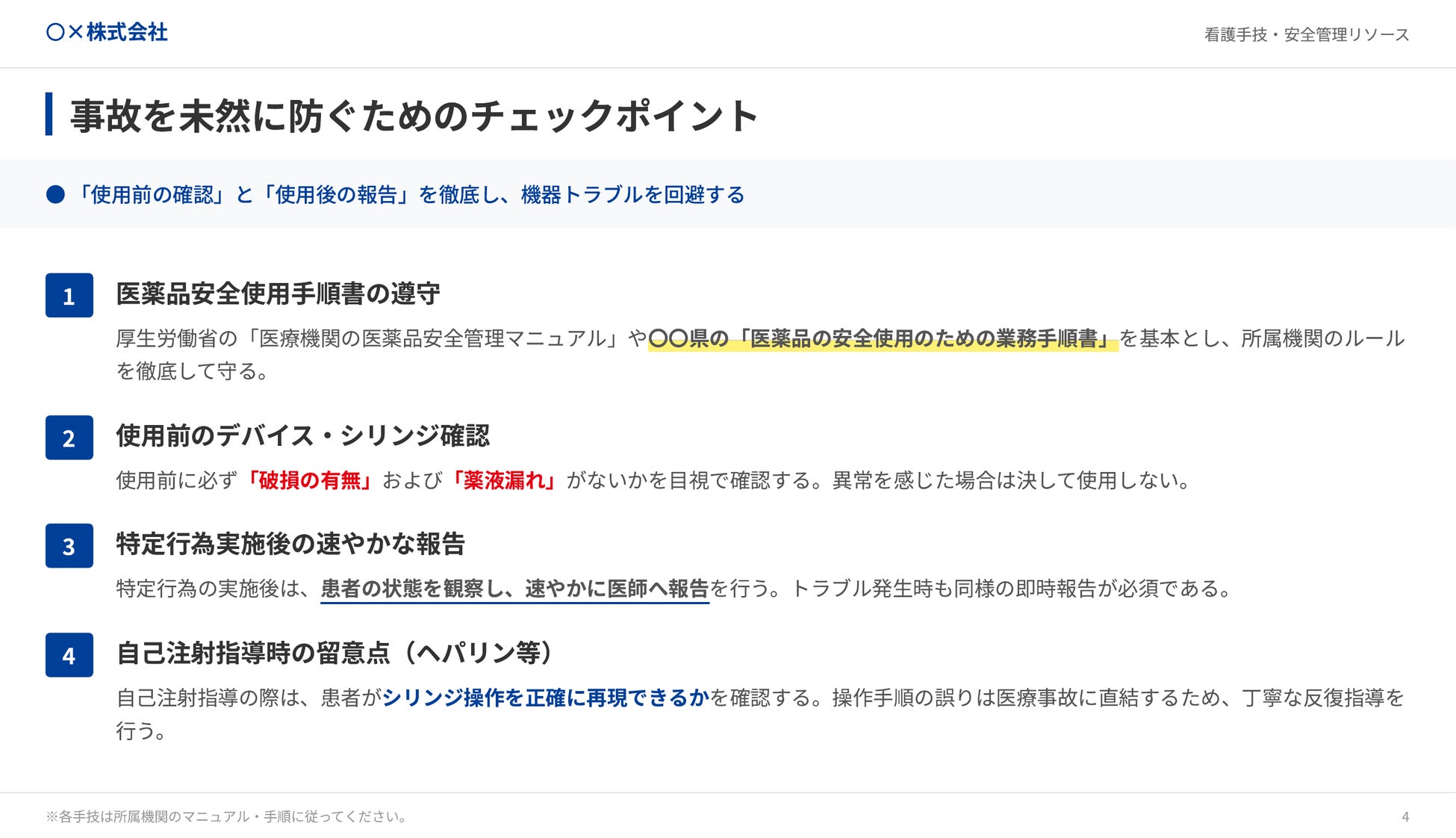Click the heading 医薬品安全使用手順書の遵守
1456x838 pixels.
[278, 294]
